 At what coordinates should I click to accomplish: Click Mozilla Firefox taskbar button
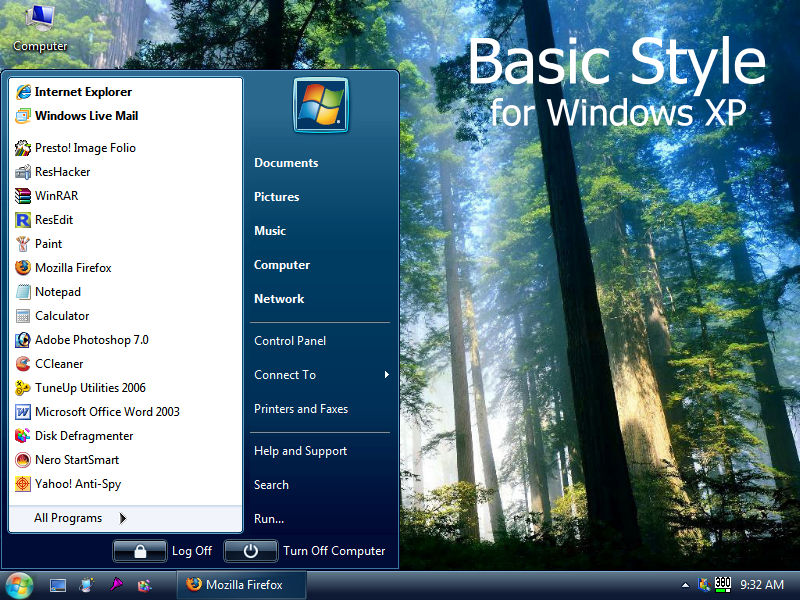pyautogui.click(x=241, y=585)
